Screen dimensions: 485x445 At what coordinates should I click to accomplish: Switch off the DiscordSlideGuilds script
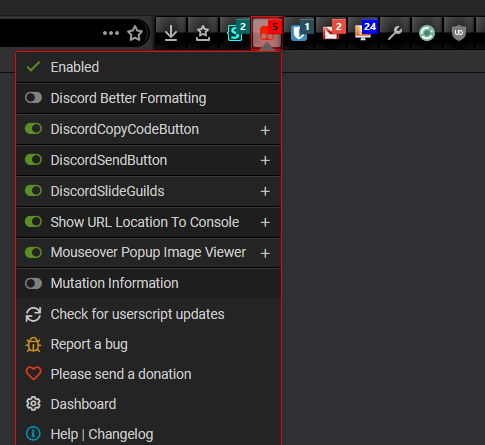coord(33,191)
